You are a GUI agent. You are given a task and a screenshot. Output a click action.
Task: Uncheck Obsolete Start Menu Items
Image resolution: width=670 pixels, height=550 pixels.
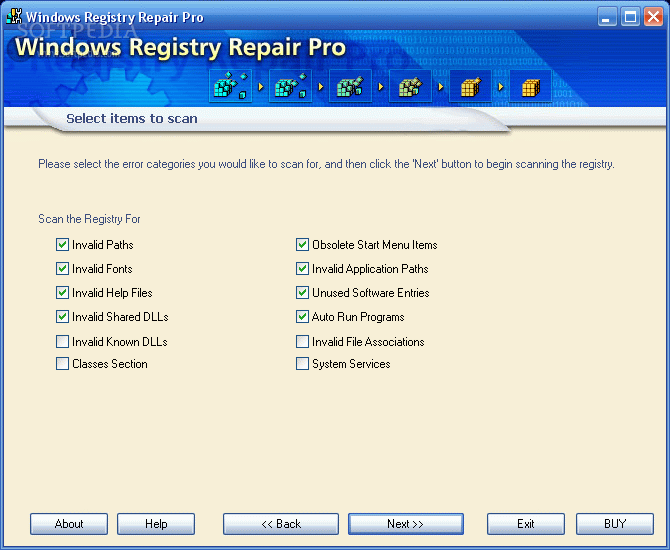tap(302, 244)
